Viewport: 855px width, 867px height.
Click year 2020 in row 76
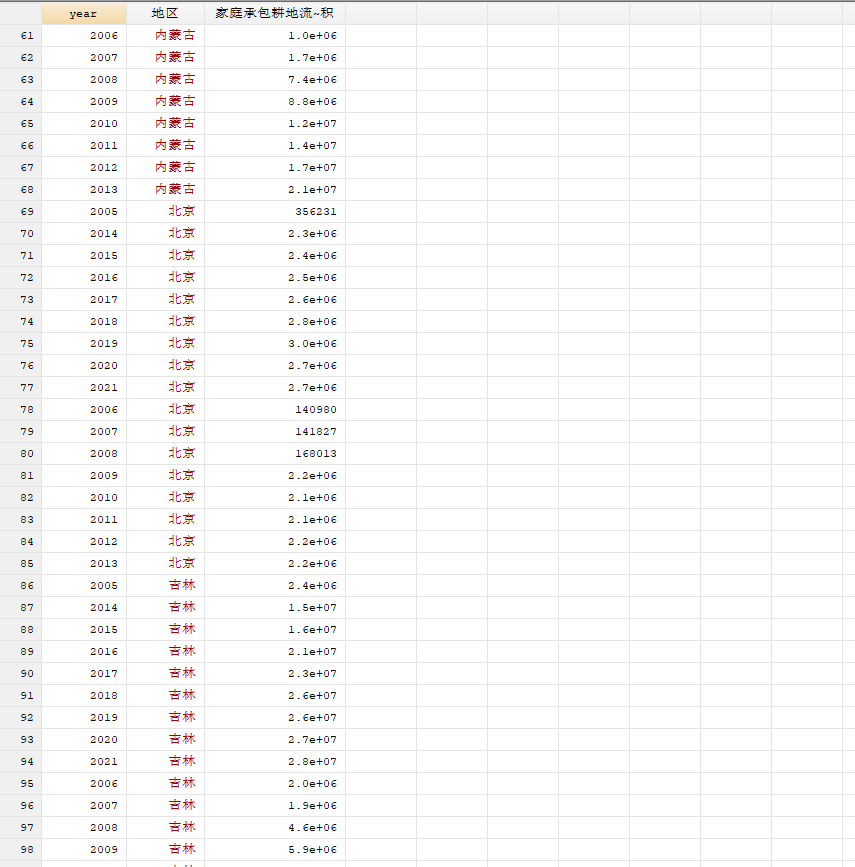[x=103, y=365]
